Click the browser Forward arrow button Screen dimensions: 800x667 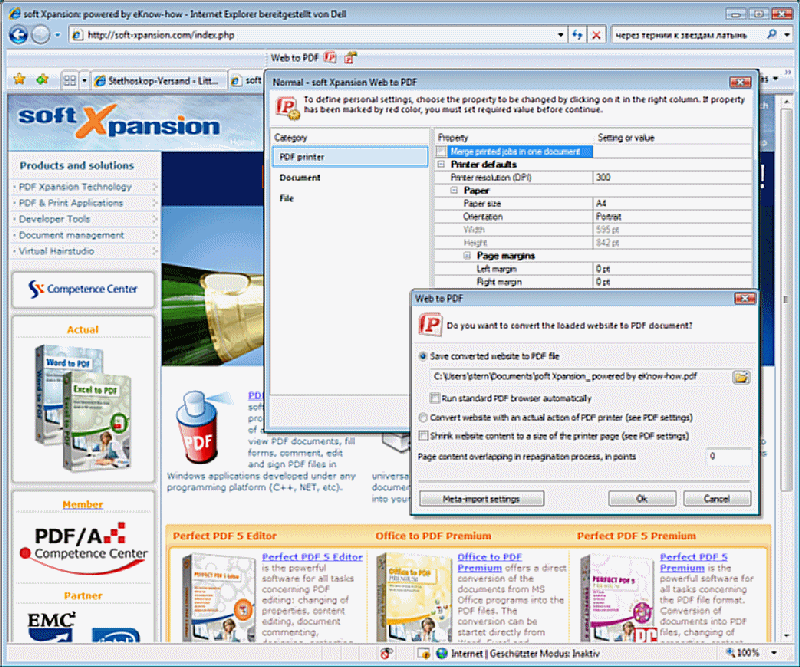(x=41, y=35)
